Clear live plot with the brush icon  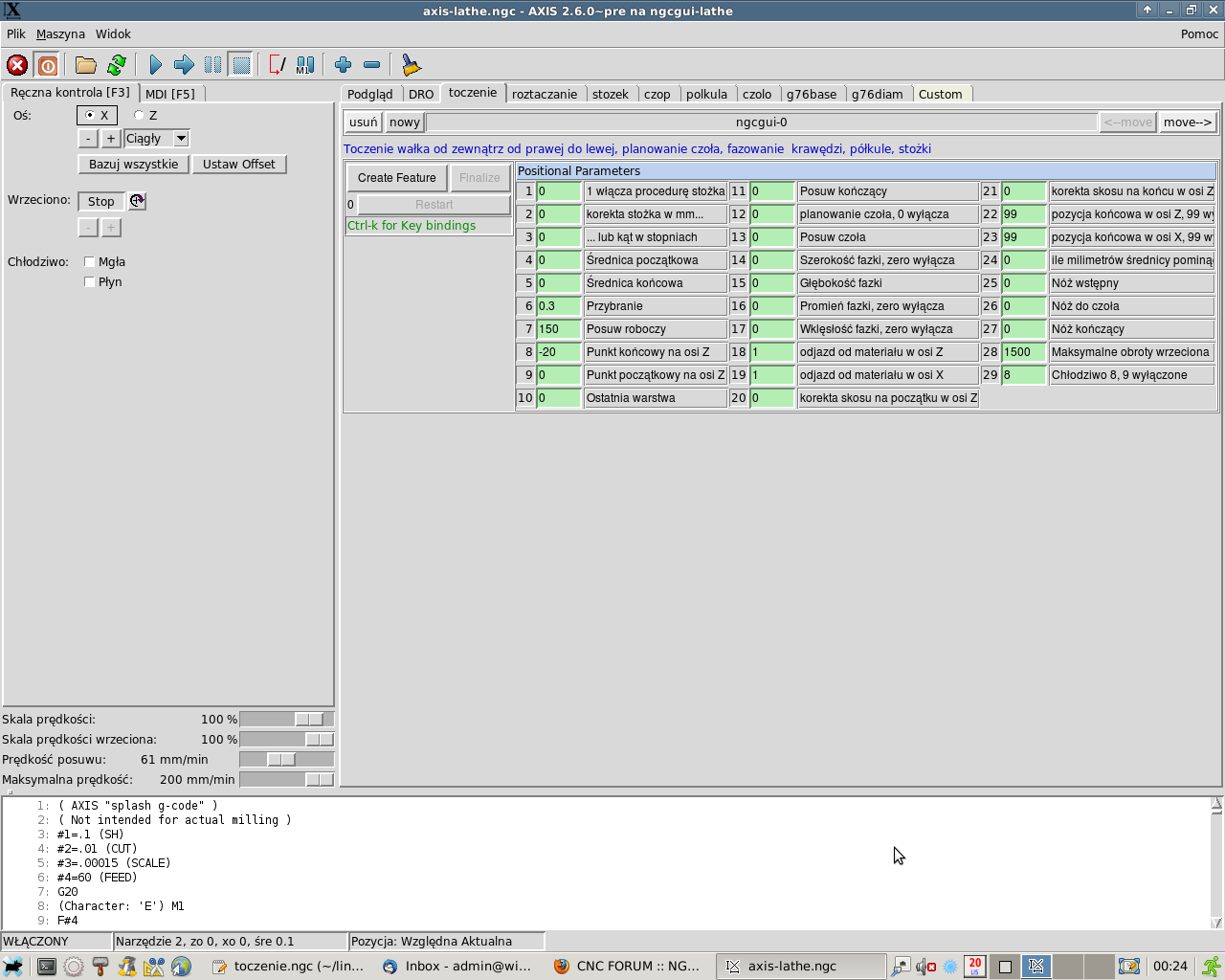tap(411, 65)
